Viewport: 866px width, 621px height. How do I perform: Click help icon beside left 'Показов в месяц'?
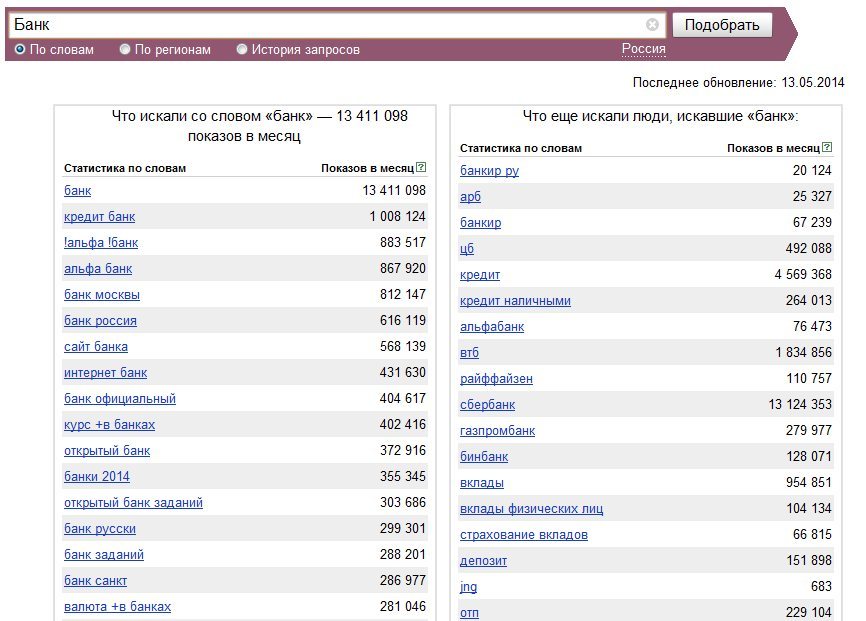(421, 168)
